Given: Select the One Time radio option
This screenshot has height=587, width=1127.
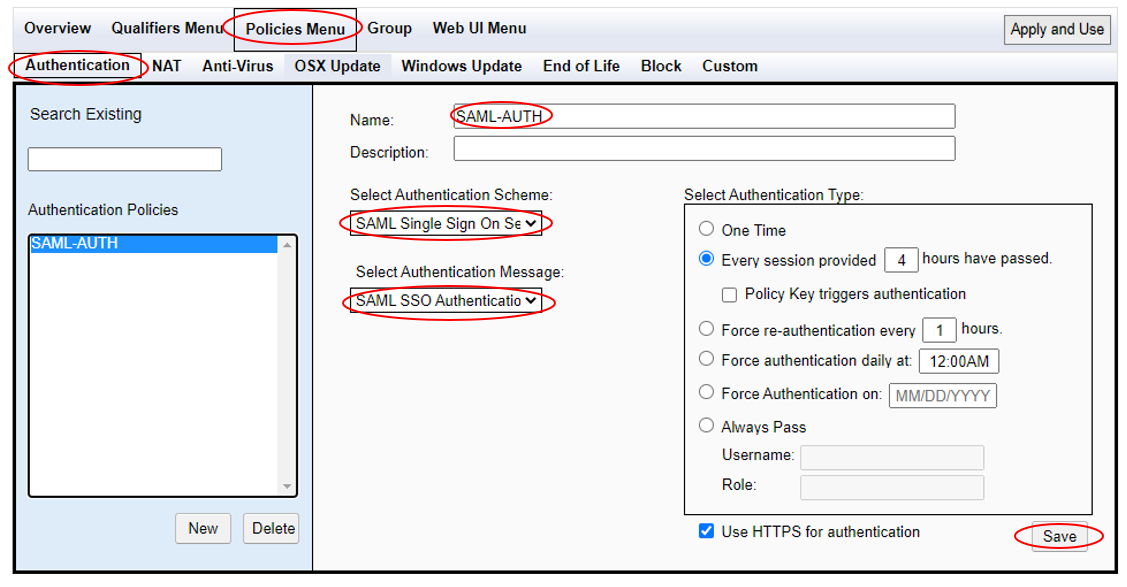Looking at the screenshot, I should (707, 228).
